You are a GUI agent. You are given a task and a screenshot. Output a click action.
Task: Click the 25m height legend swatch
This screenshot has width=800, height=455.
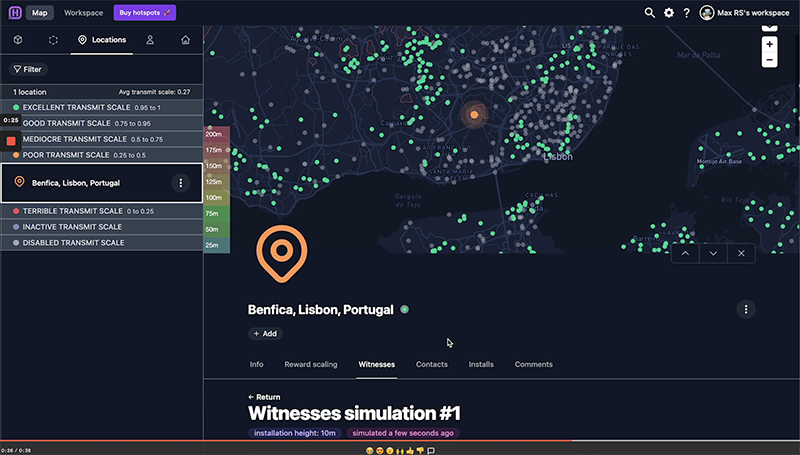click(217, 245)
